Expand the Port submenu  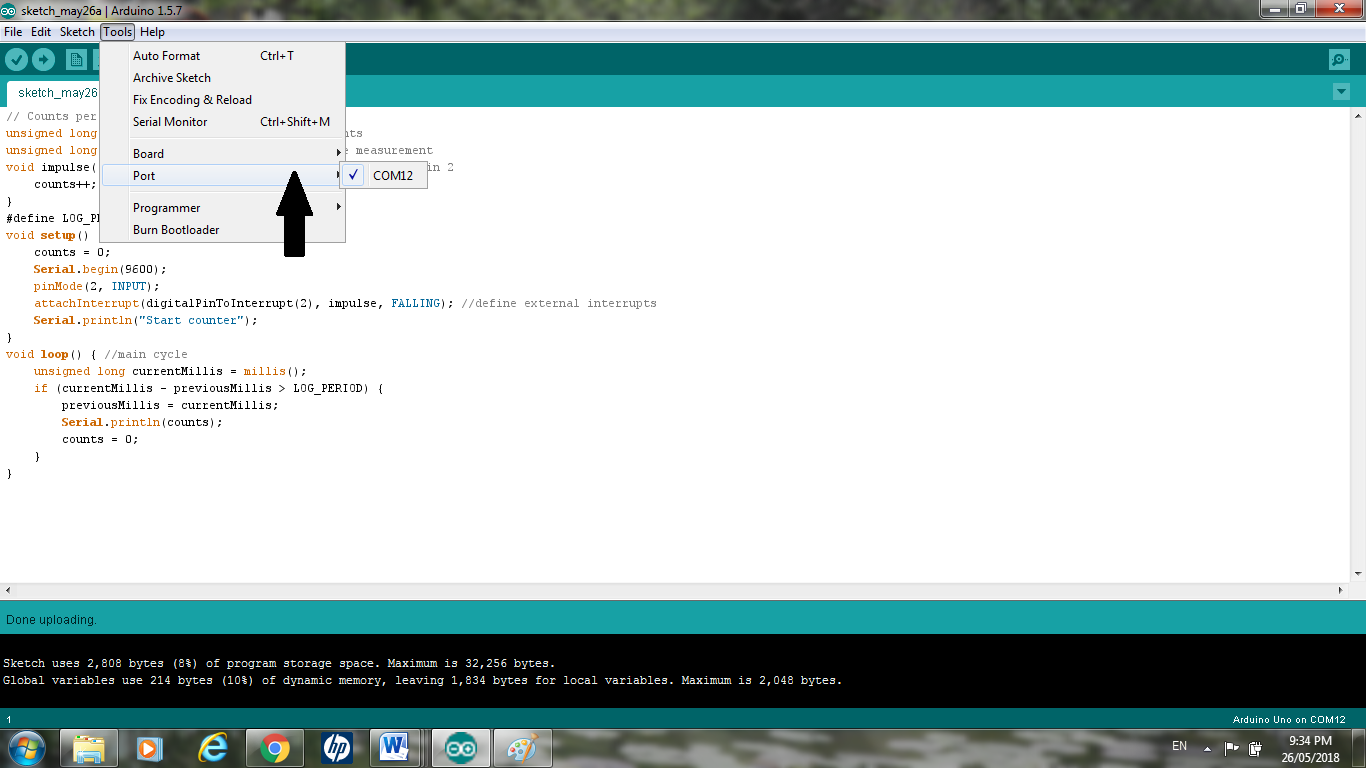[224, 175]
